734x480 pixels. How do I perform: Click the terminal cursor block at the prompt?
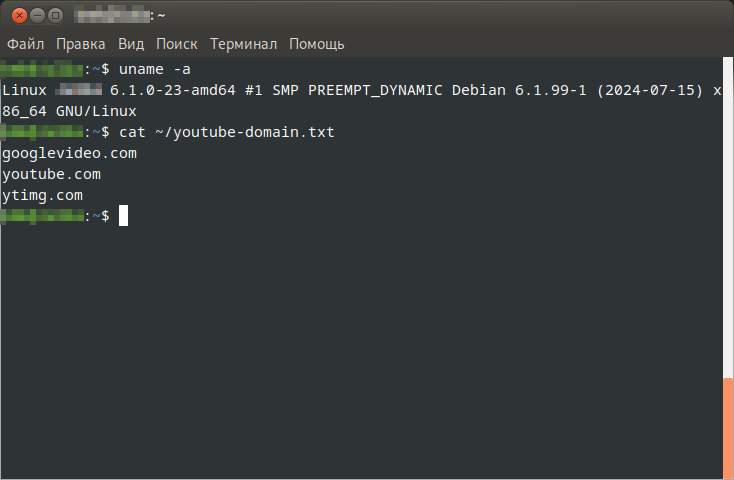coord(123,216)
